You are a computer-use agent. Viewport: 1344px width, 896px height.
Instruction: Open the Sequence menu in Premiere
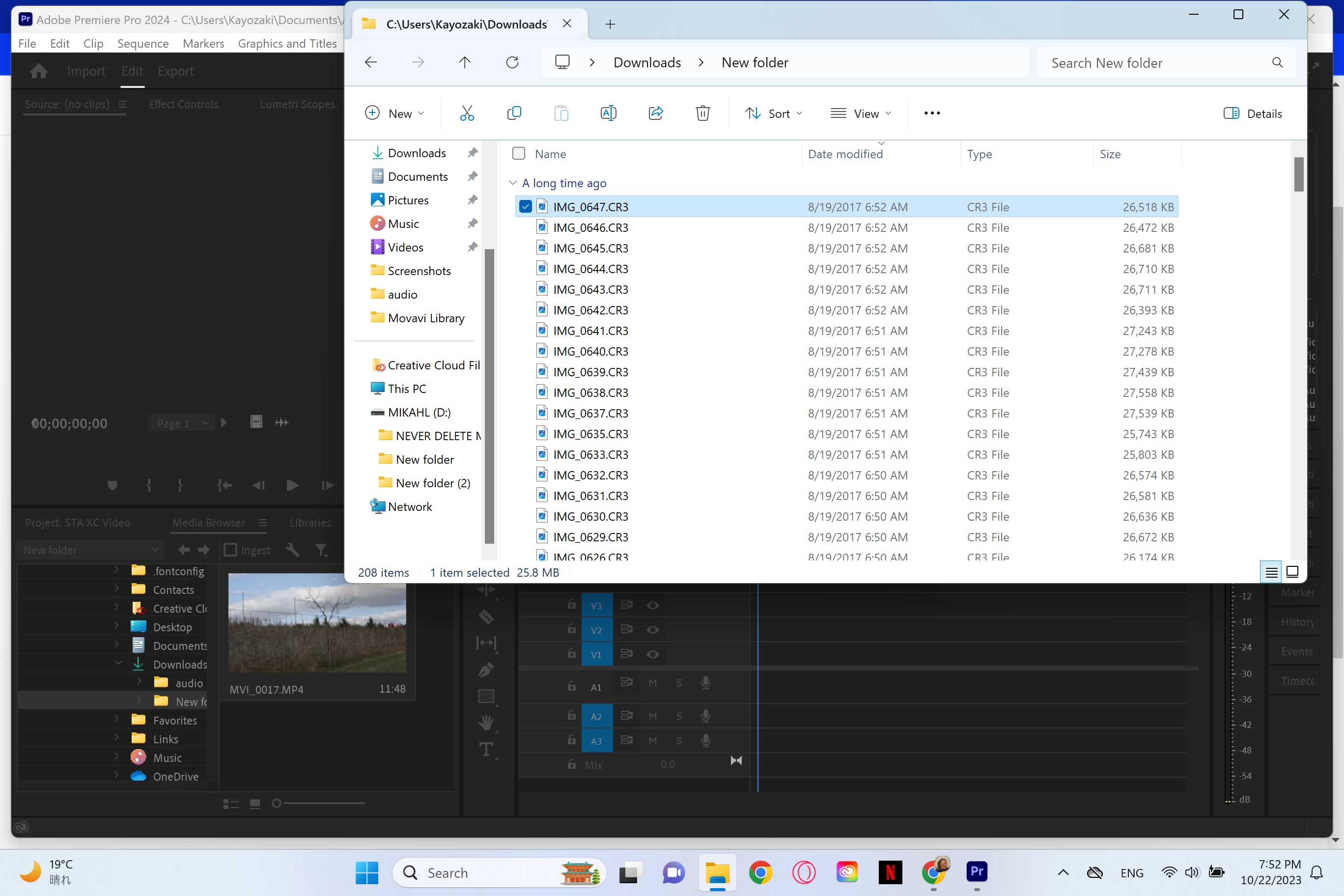click(x=143, y=43)
